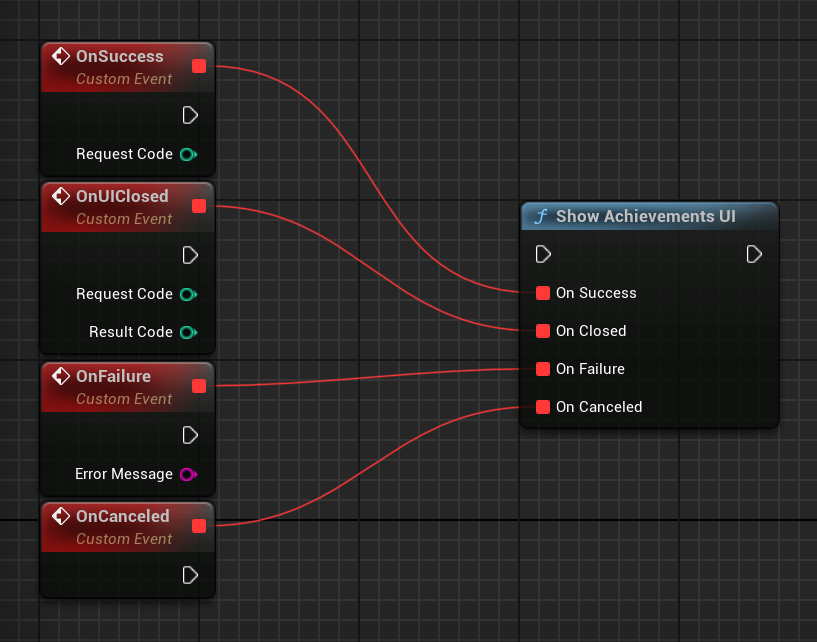Click On Failure delegate input pin
The width and height of the screenshot is (817, 642).
pos(543,369)
